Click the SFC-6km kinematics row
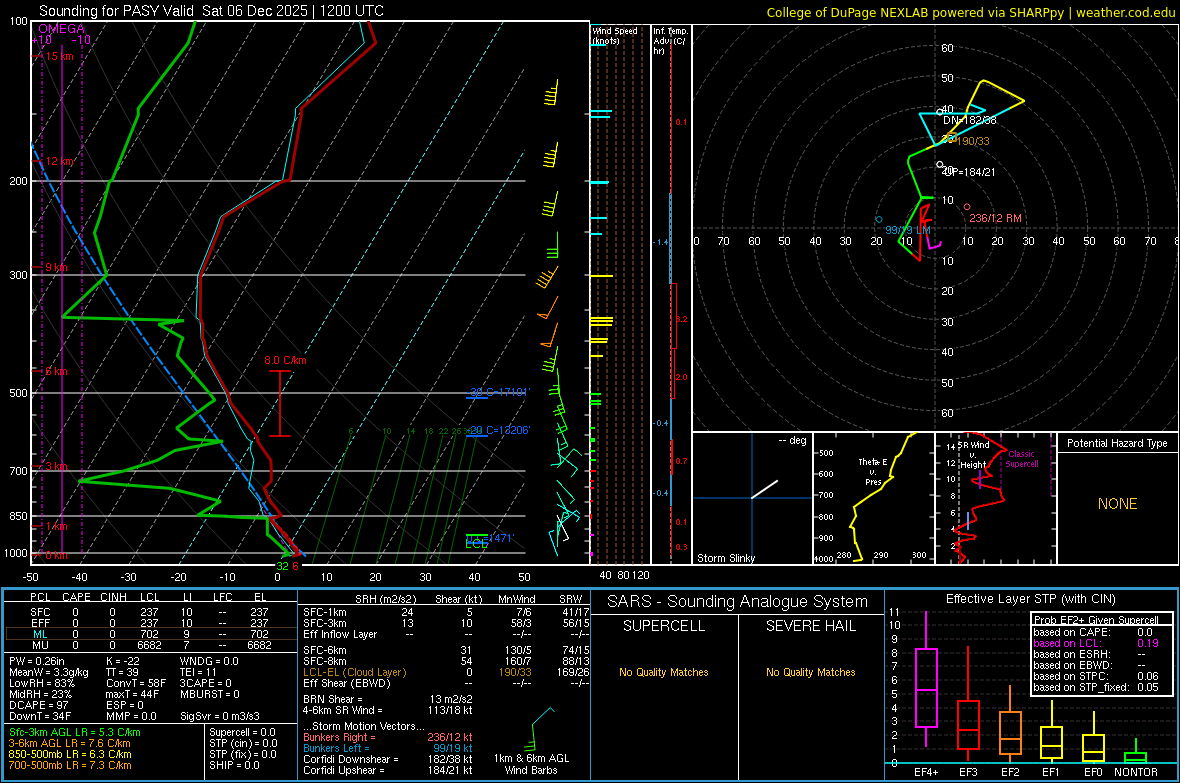The height and width of the screenshot is (783, 1180). (446, 650)
